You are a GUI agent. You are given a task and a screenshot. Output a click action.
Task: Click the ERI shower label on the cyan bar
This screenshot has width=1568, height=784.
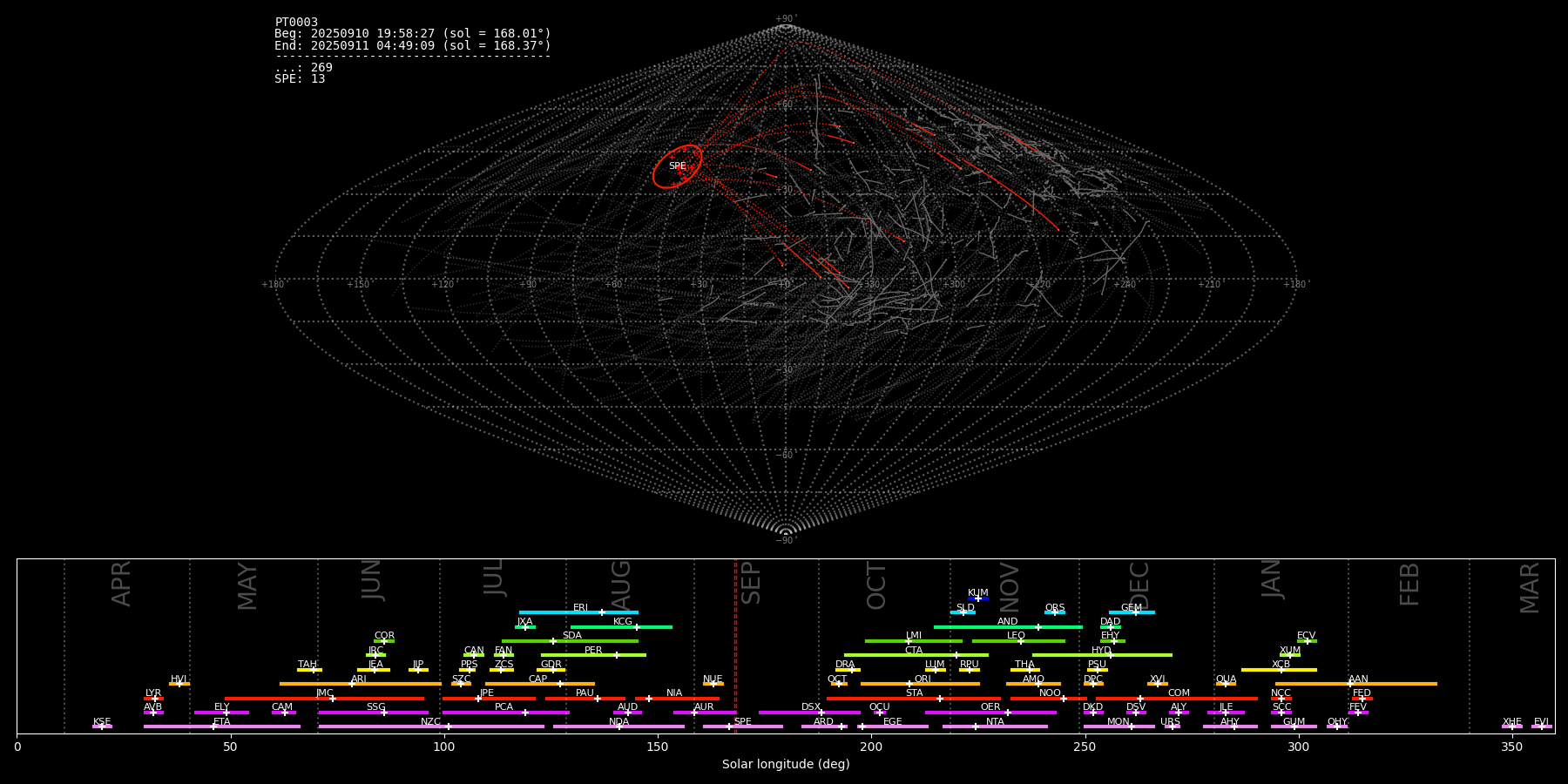(x=580, y=608)
